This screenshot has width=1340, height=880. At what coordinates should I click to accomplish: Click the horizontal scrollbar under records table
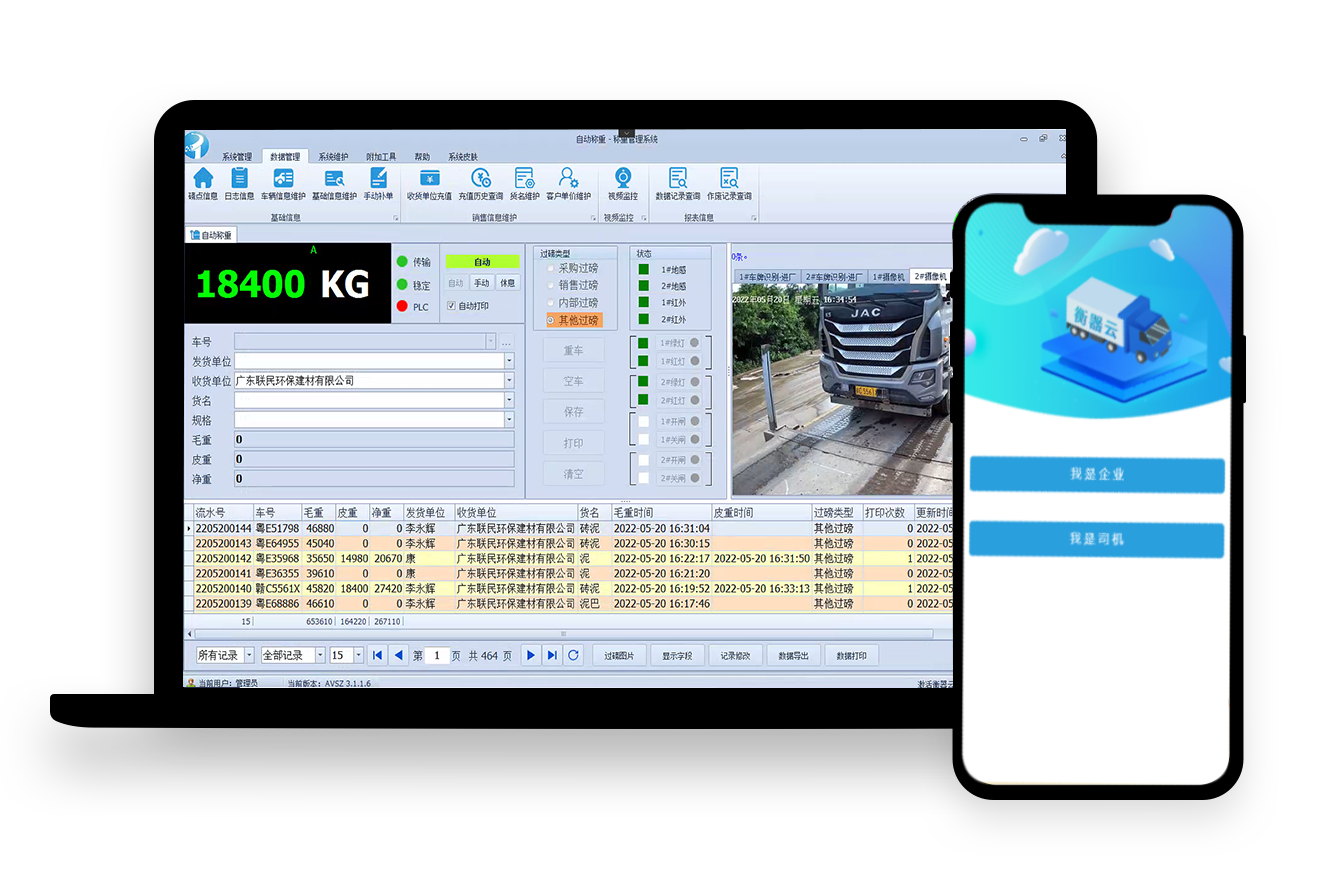[x=564, y=634]
